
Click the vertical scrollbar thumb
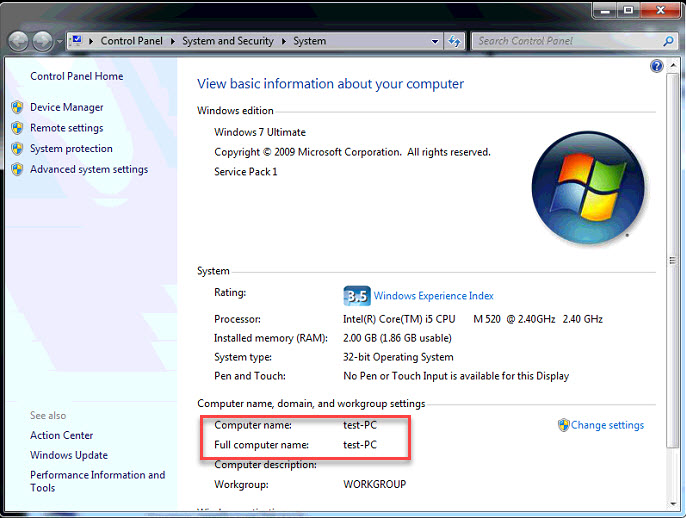click(x=673, y=260)
